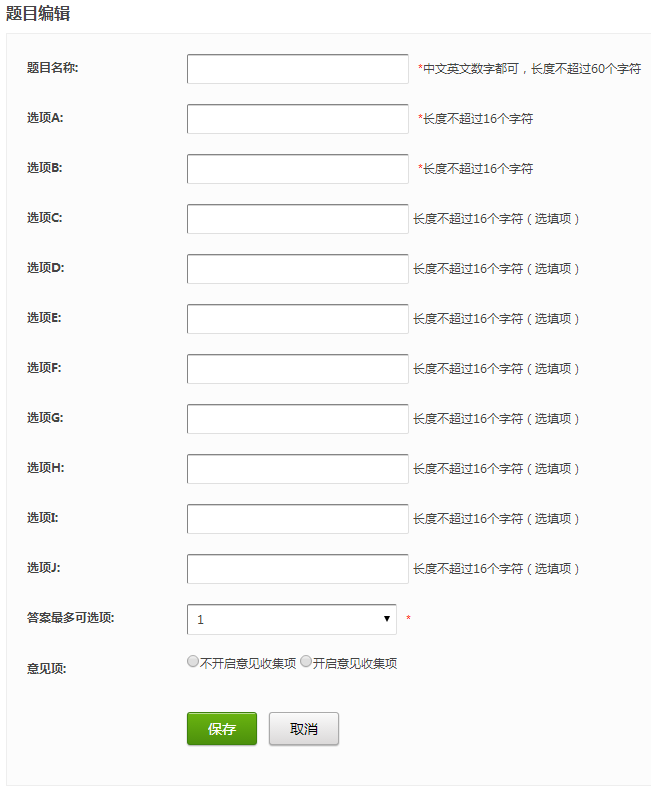
Task: Click the 题目名称 length hint text
Action: tap(531, 69)
